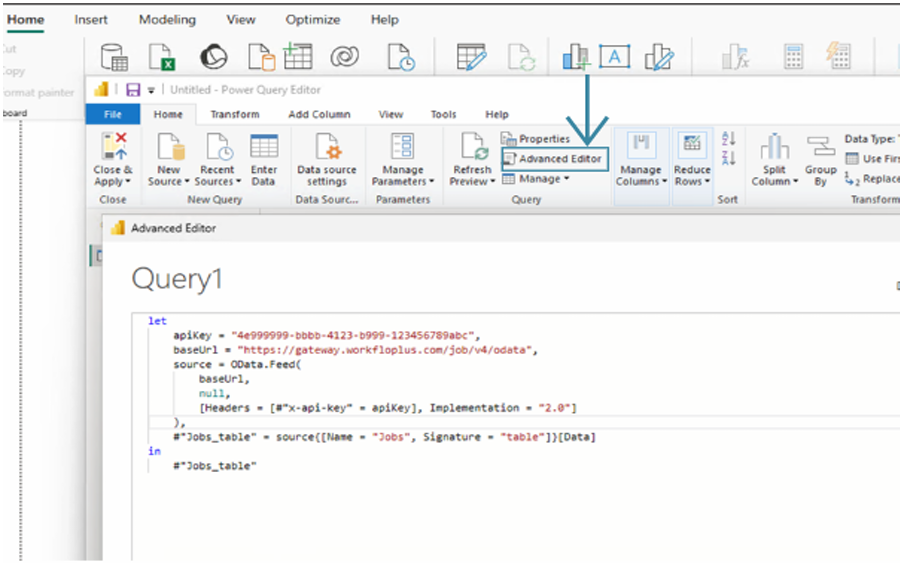Click the Query1 title text
Viewport: 904px width, 564px height.
point(176,280)
